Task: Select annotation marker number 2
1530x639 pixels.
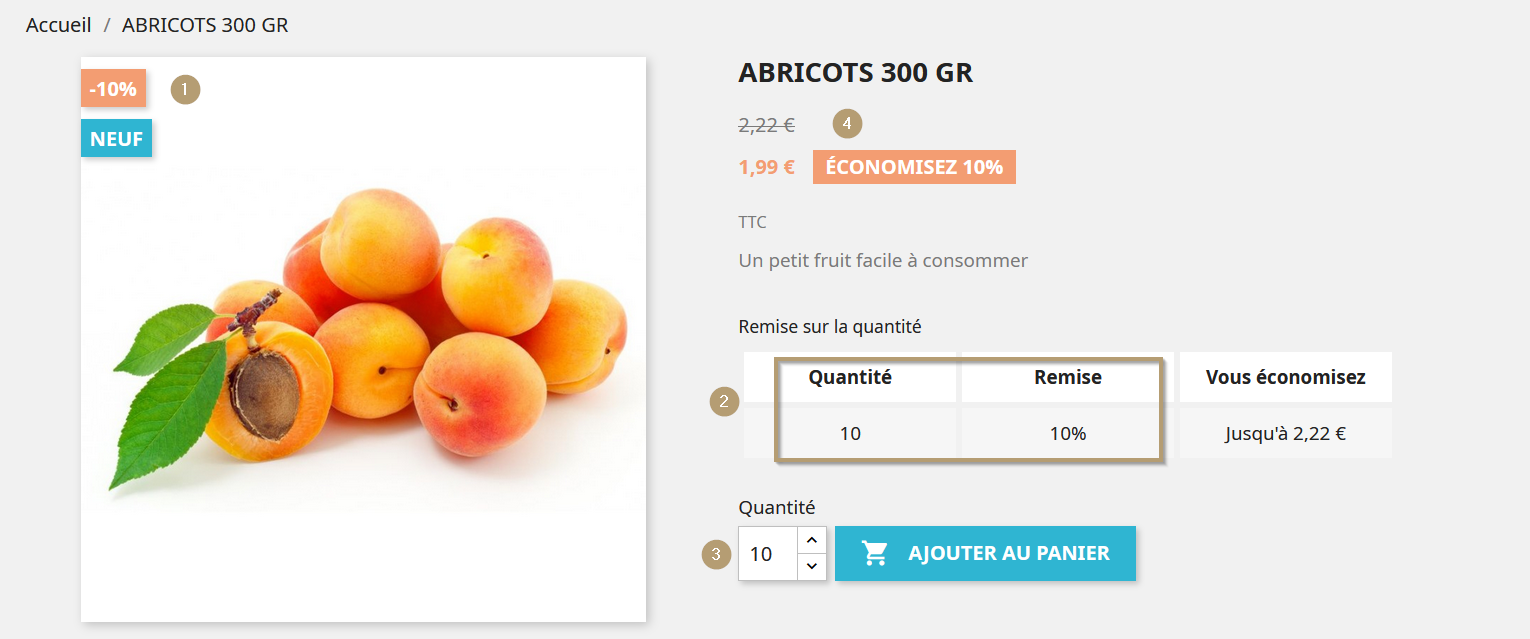Action: coord(724,402)
